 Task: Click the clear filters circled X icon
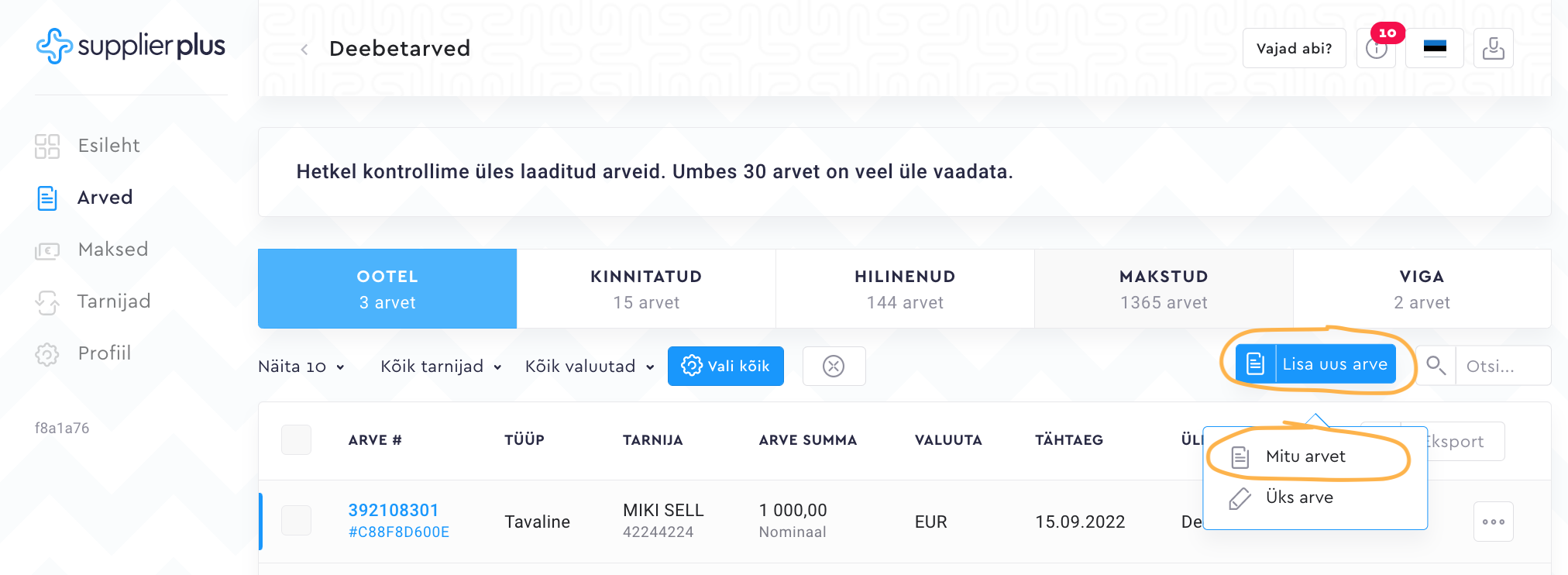click(834, 366)
